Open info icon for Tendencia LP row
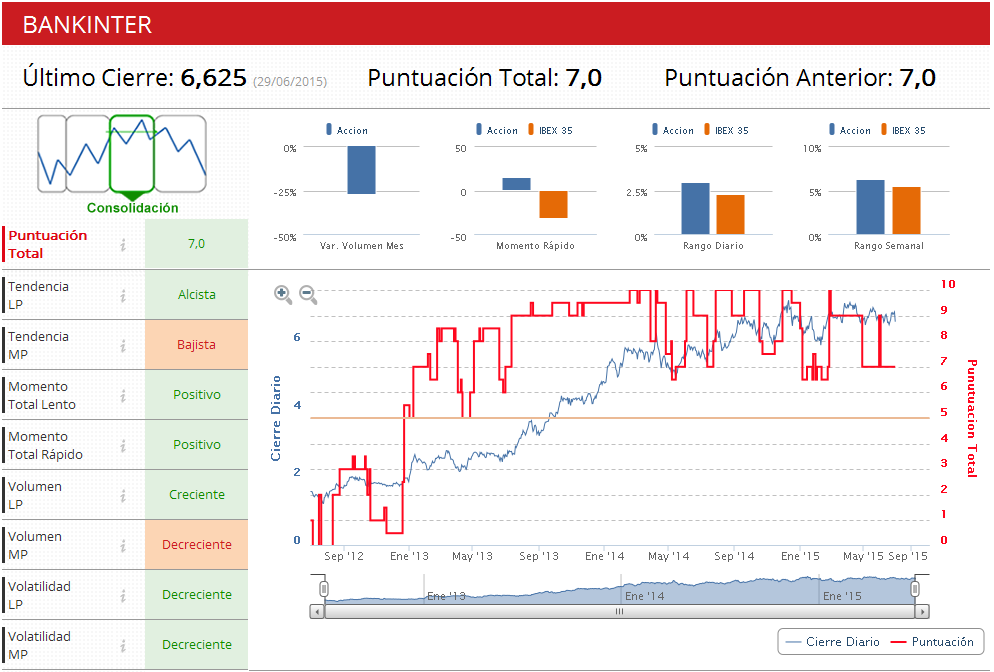994x672 pixels. click(x=123, y=295)
